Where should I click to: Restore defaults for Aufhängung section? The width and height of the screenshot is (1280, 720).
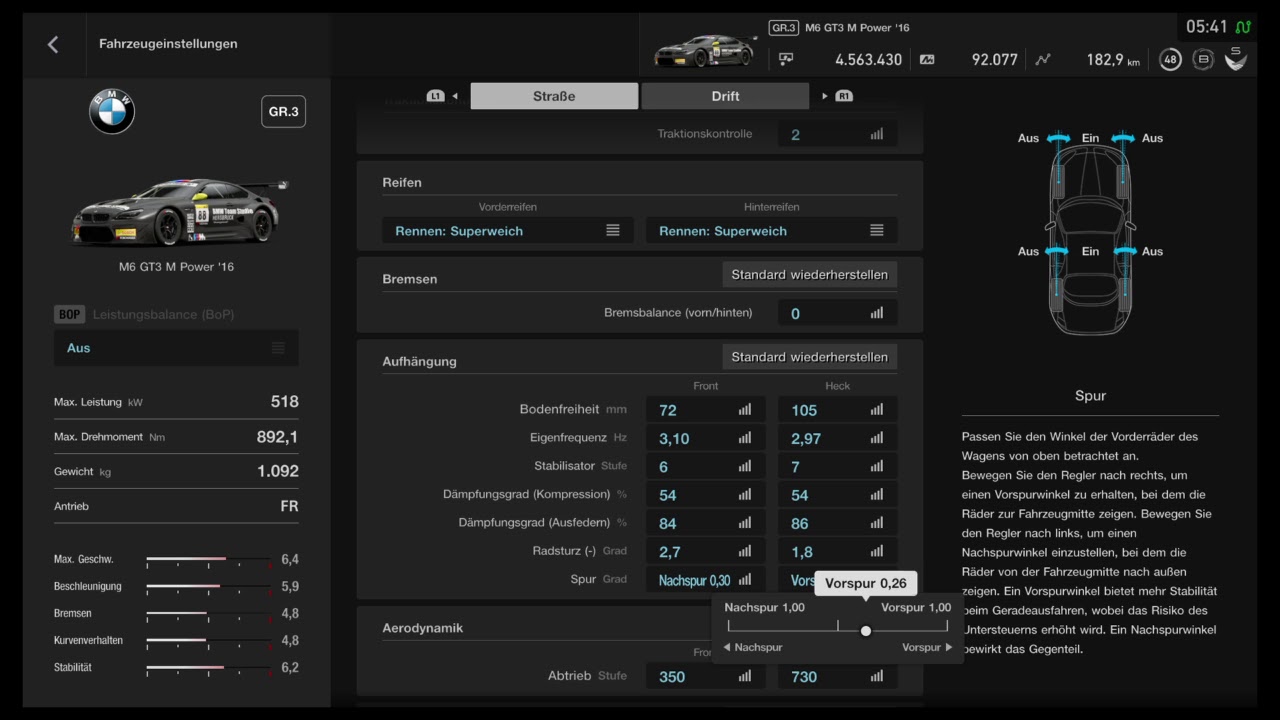point(809,356)
